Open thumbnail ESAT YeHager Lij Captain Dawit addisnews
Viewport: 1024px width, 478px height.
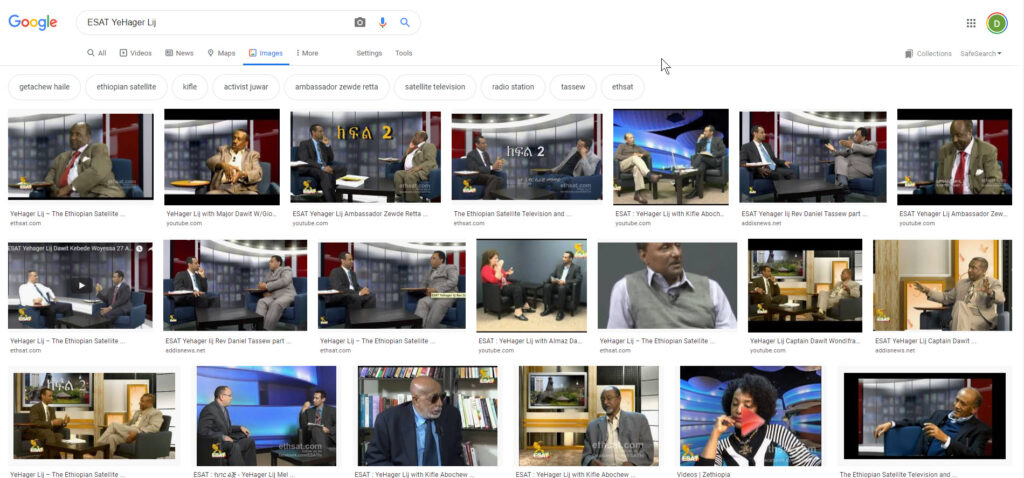[942, 285]
